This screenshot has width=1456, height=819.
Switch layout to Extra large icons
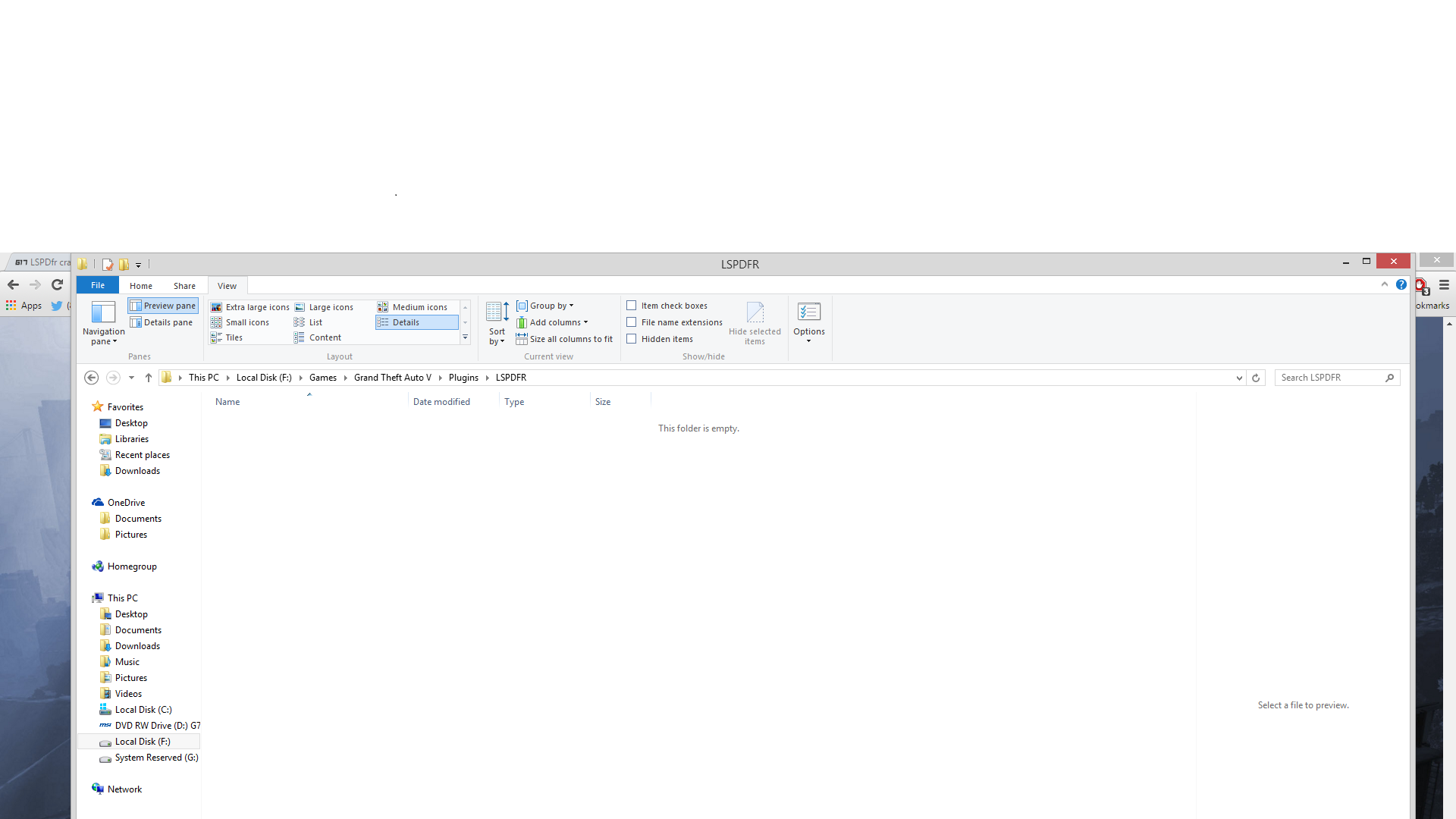(x=250, y=307)
